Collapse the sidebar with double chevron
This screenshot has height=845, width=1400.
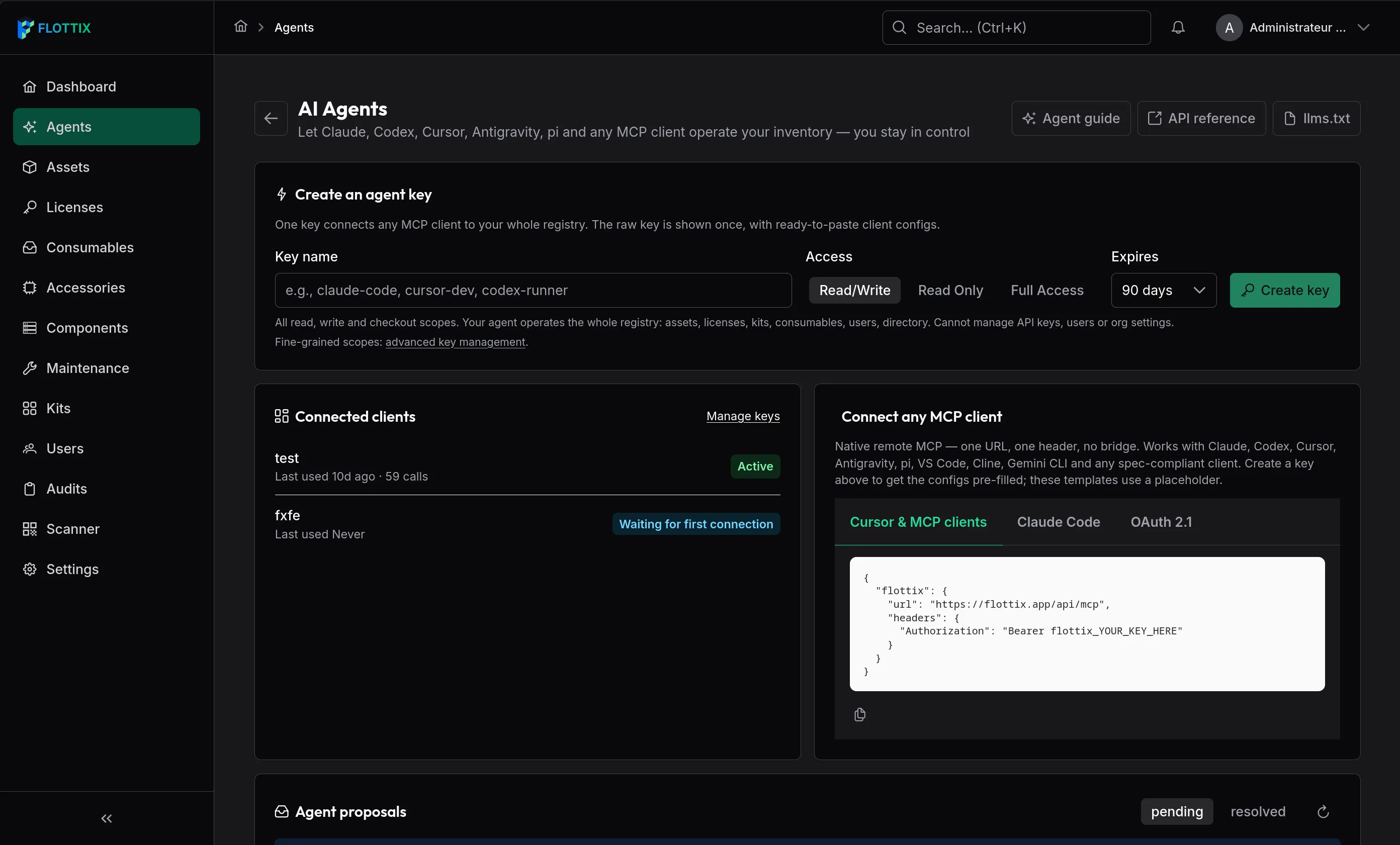click(x=106, y=818)
